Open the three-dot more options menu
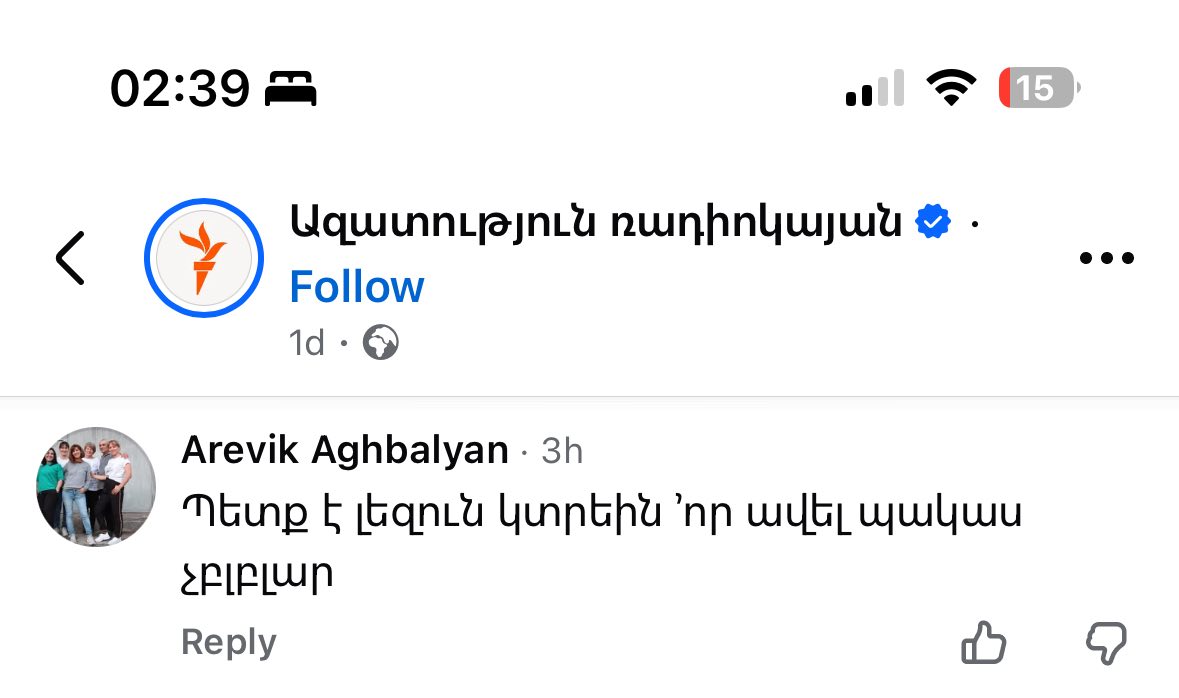This screenshot has height=698, width=1179. pos(1107,258)
